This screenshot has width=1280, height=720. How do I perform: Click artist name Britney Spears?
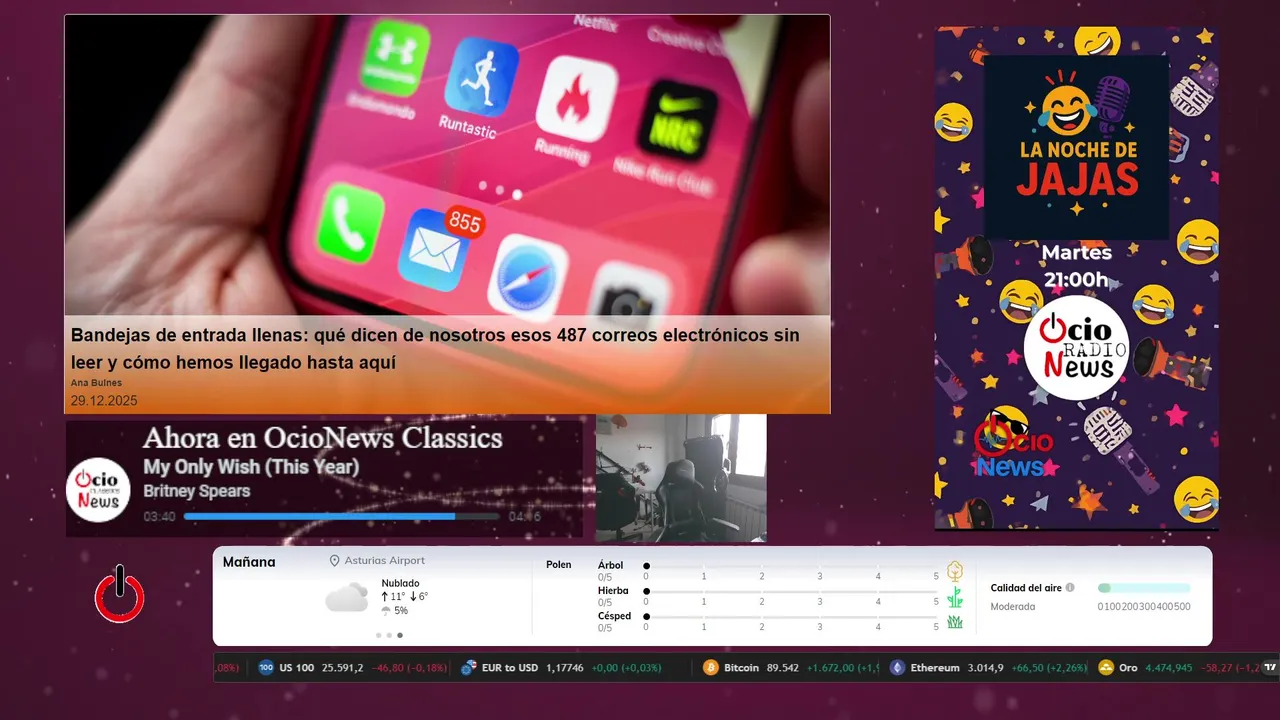click(x=197, y=491)
